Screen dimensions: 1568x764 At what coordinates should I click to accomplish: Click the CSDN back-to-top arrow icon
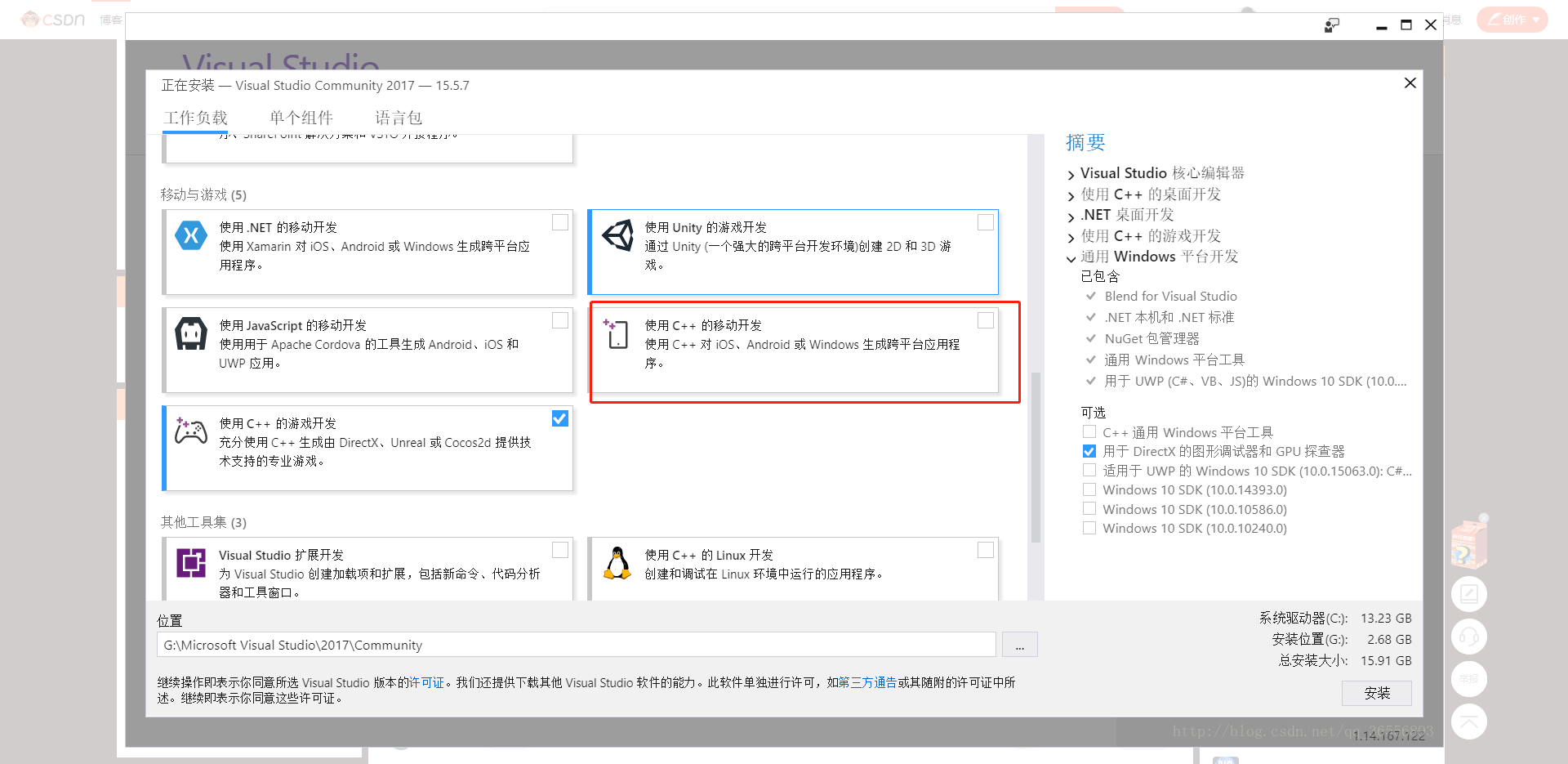1469,722
